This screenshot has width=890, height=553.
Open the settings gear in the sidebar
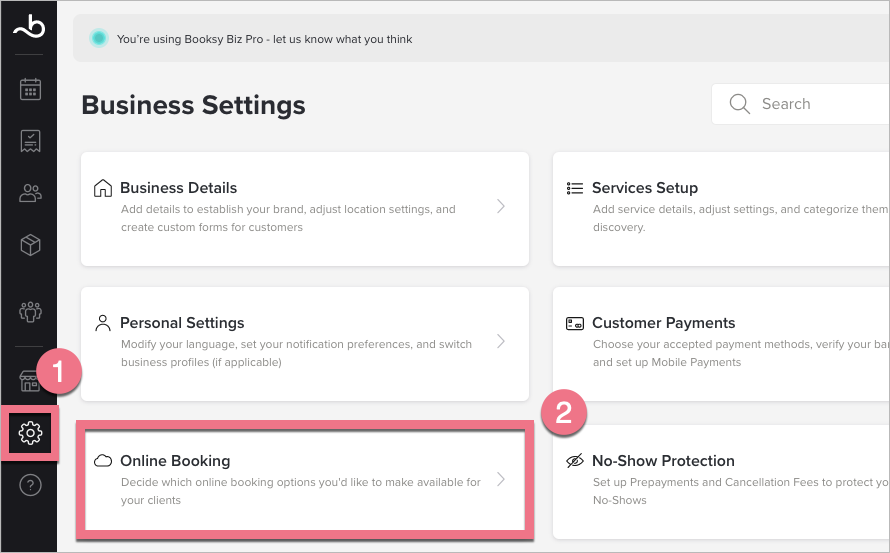tap(30, 433)
